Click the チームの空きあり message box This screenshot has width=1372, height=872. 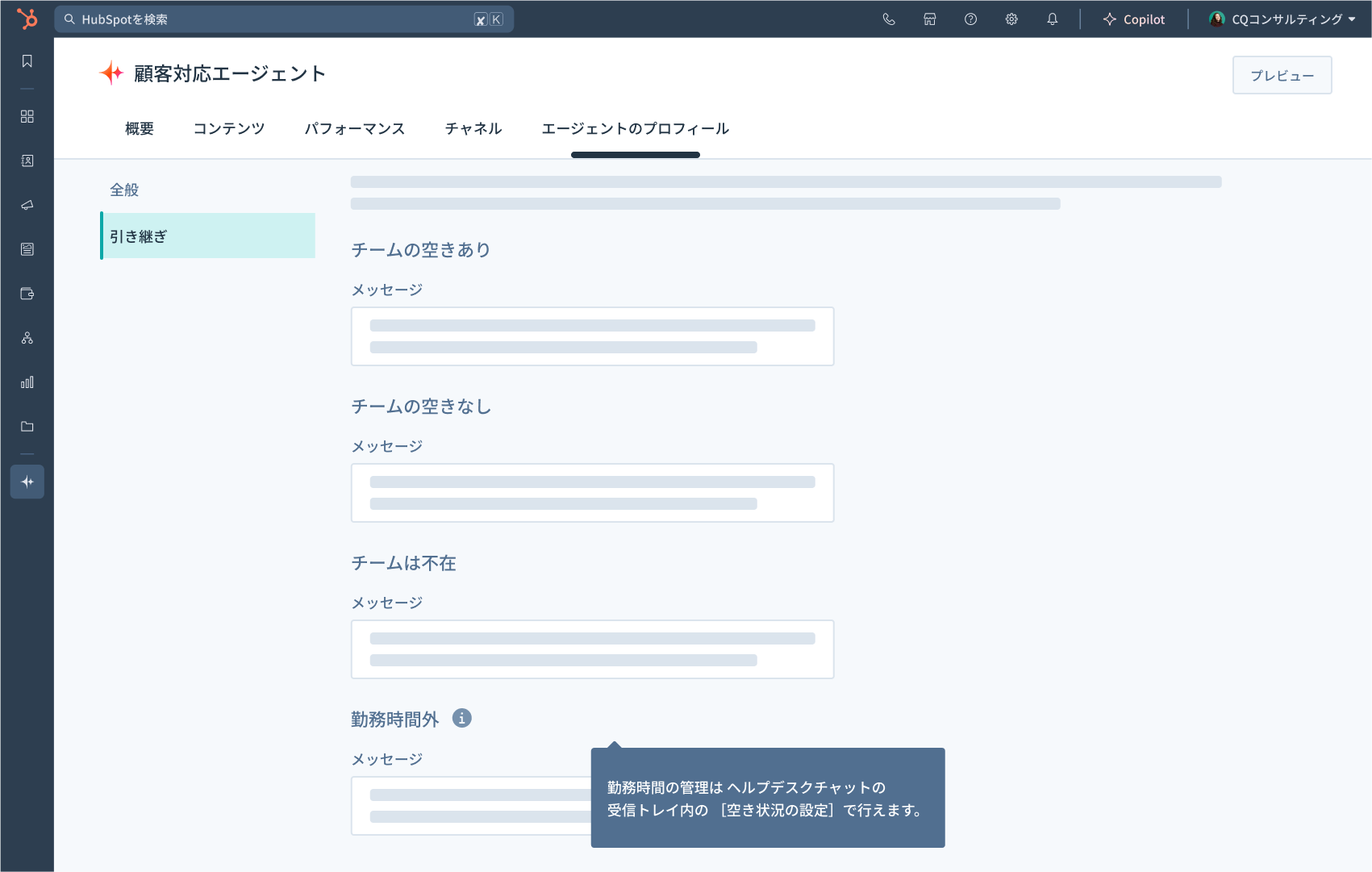point(593,336)
